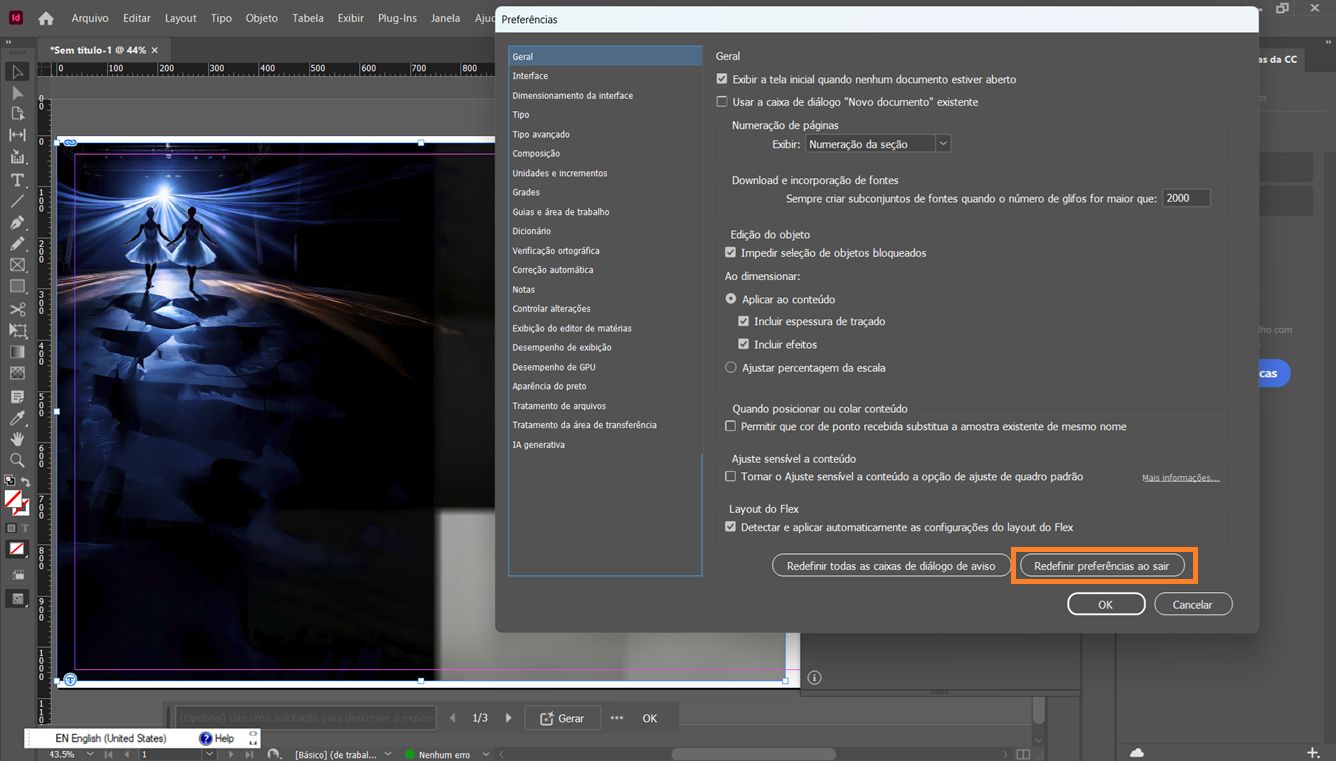Select the Line tool
Image resolution: width=1336 pixels, height=761 pixels.
pyautogui.click(x=17, y=201)
